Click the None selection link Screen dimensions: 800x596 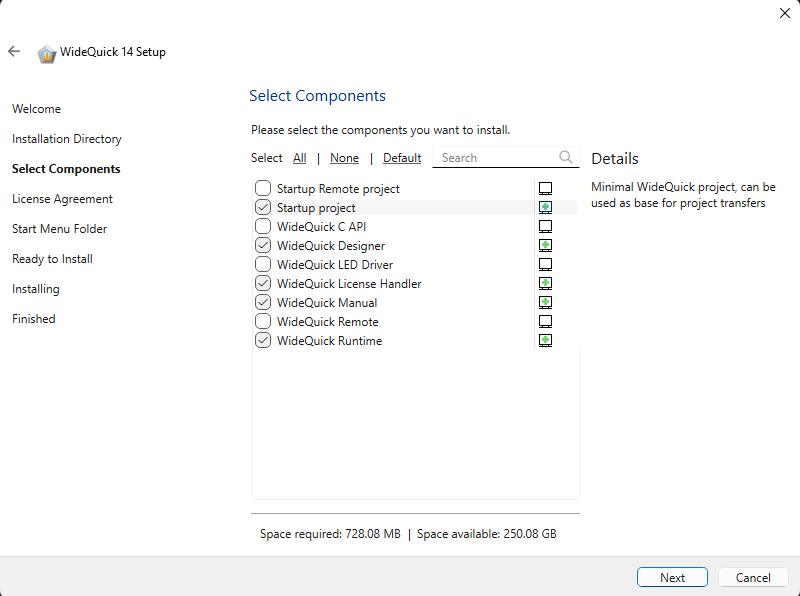(344, 158)
